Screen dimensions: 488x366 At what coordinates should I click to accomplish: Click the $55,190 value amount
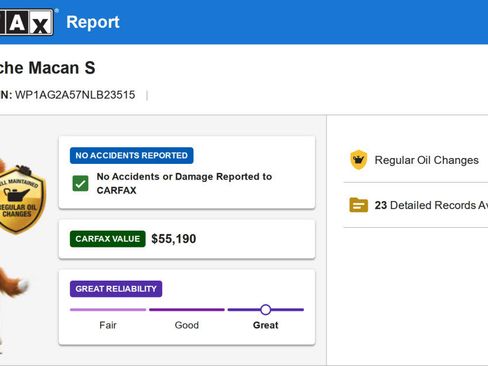click(174, 239)
